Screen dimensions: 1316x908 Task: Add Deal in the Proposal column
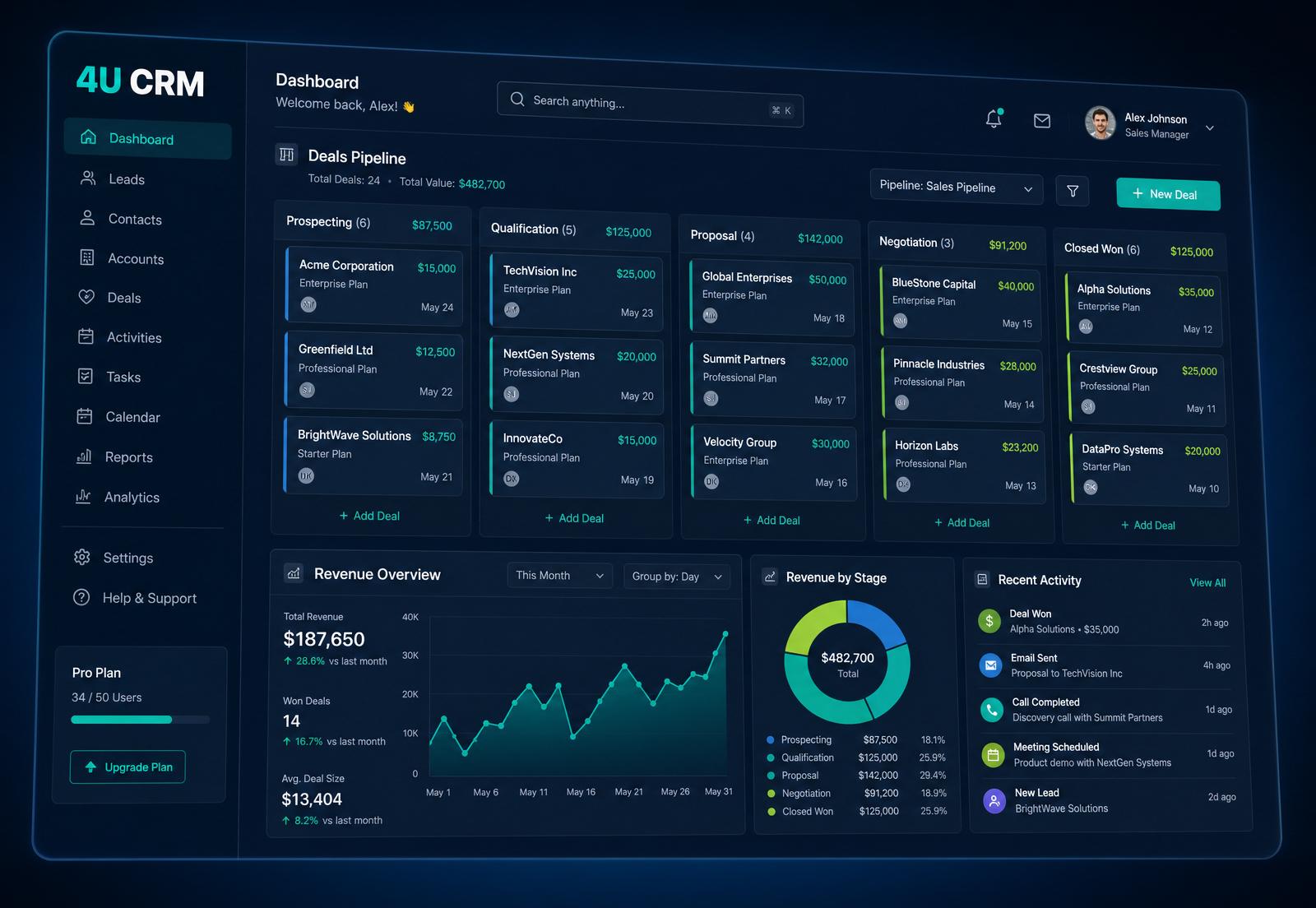point(772,520)
